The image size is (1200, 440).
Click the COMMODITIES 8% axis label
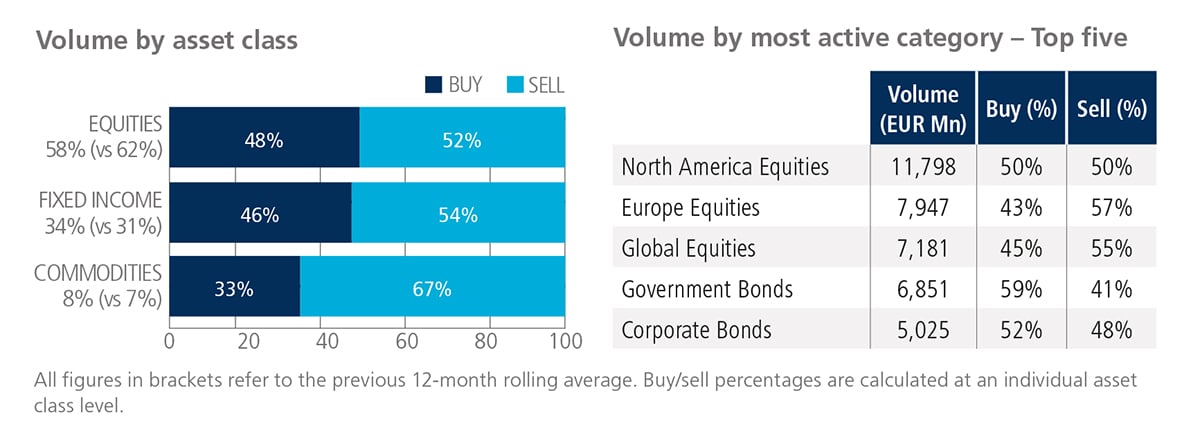coord(98,286)
